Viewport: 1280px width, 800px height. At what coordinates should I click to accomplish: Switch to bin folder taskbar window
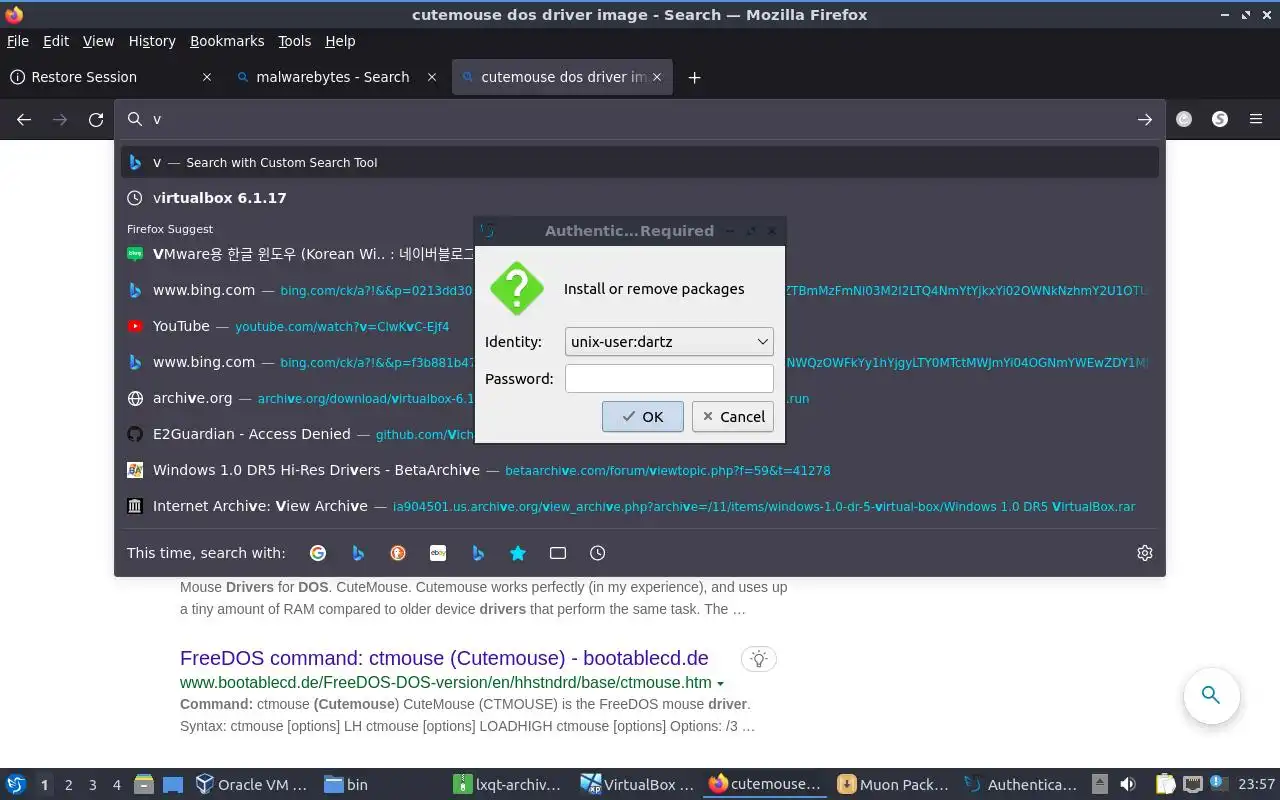click(x=381, y=784)
